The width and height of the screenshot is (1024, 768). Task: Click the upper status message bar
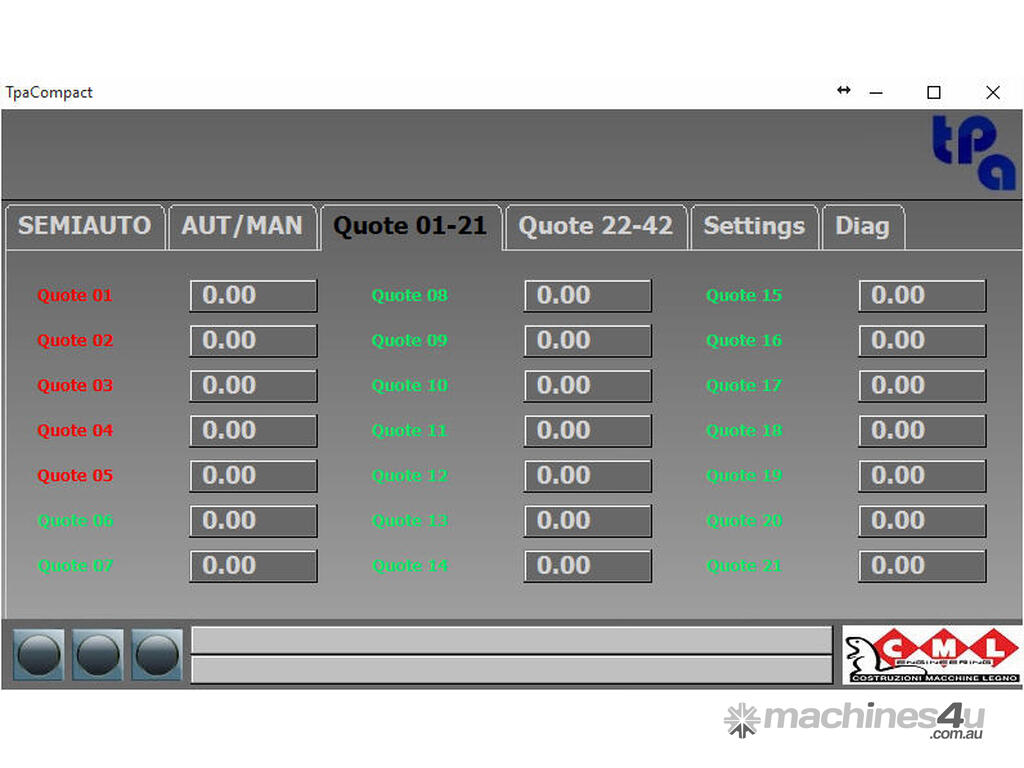click(x=511, y=640)
